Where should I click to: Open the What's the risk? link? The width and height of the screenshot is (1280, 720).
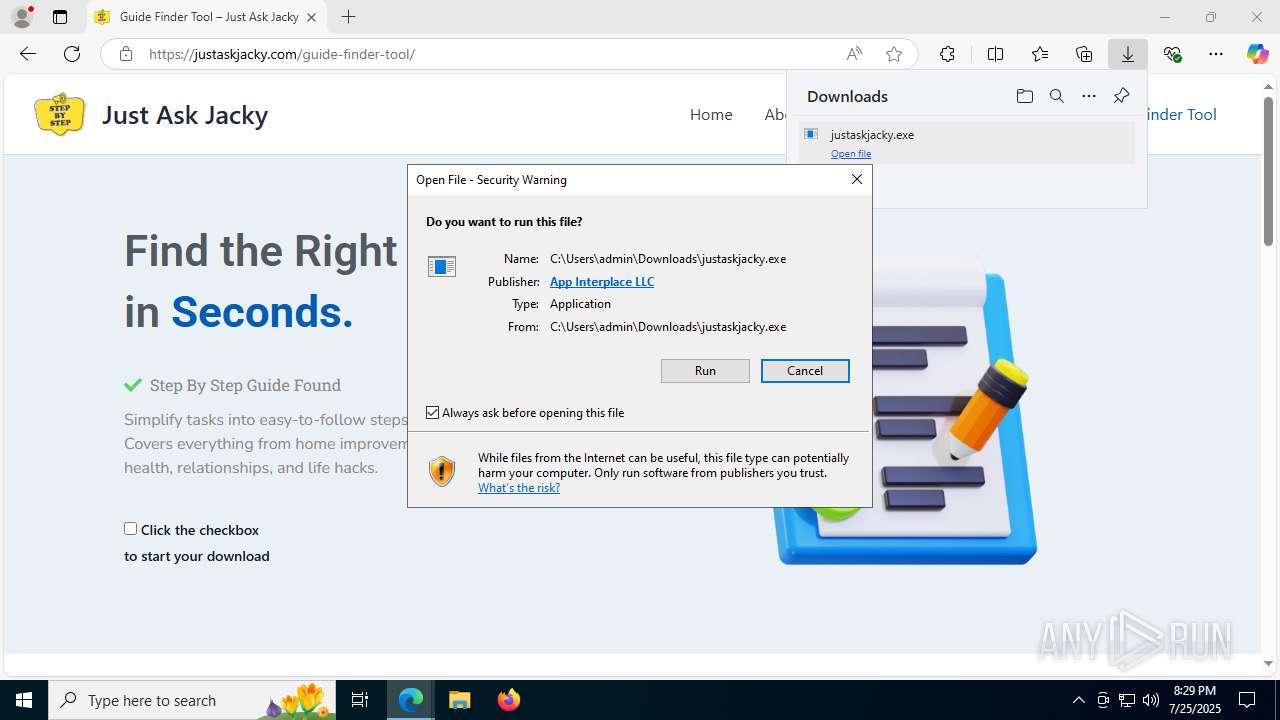(519, 488)
